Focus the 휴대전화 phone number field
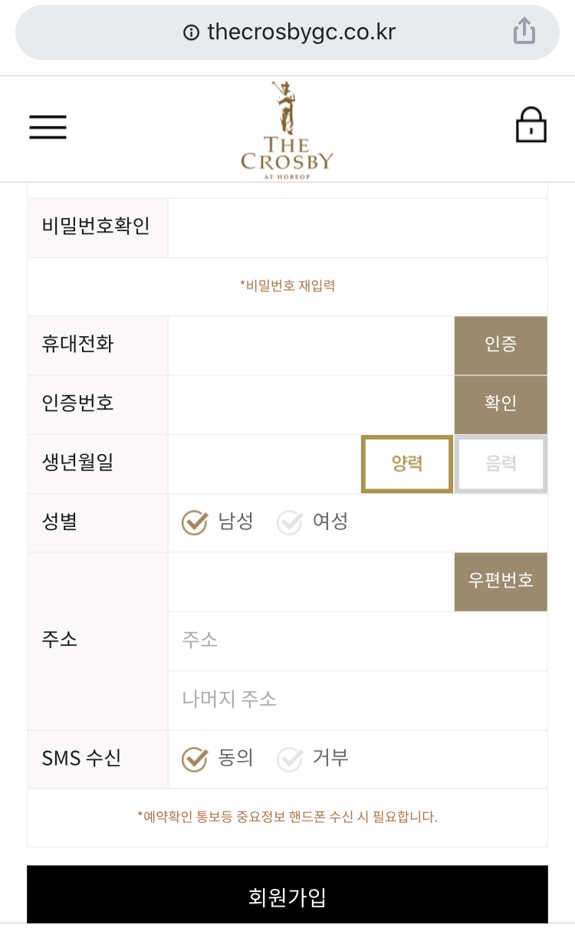The image size is (575, 929). tap(311, 345)
